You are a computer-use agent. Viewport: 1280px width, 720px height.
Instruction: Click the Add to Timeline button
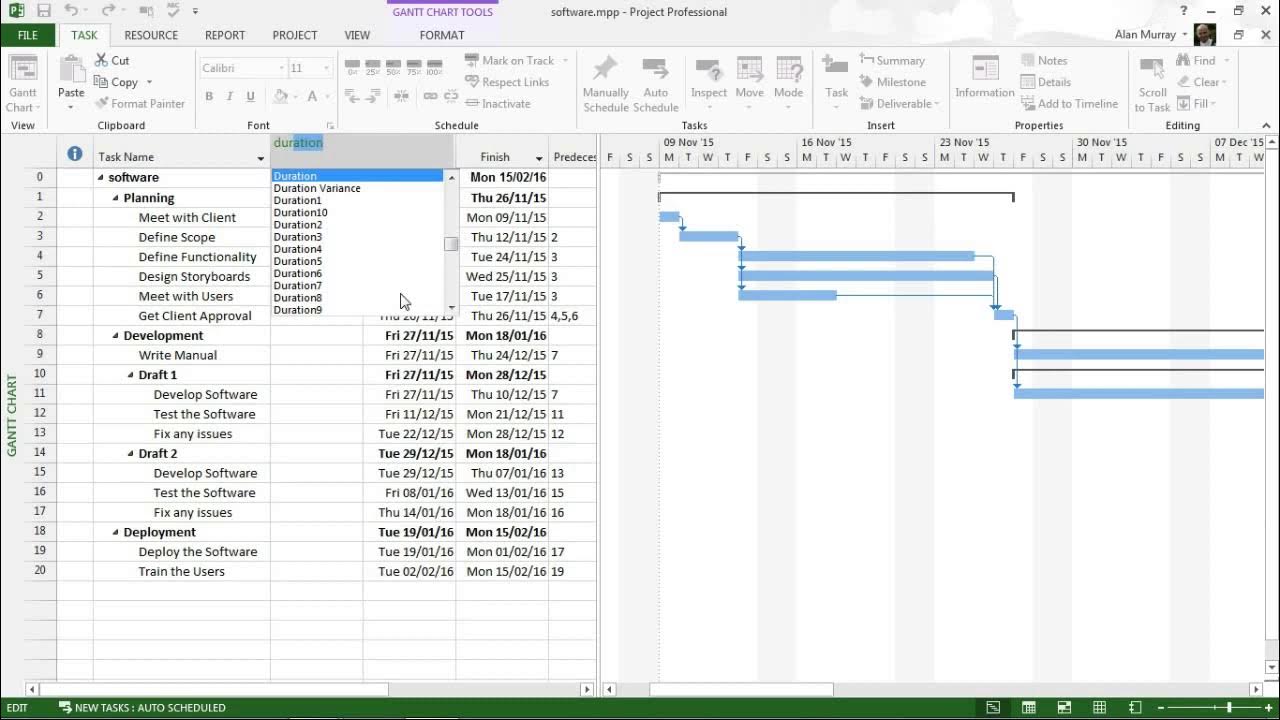coord(1071,103)
